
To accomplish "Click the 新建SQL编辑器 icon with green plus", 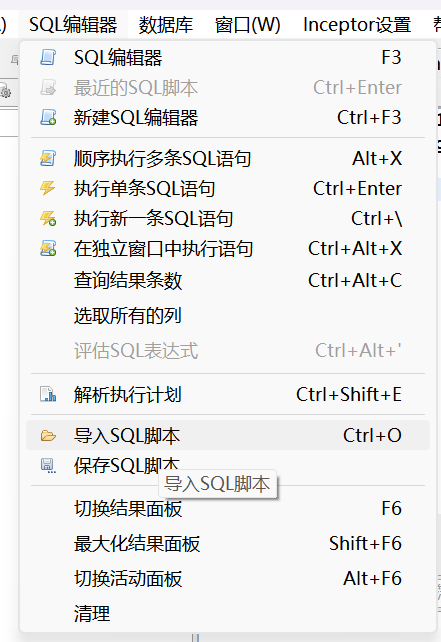I will pos(48,118).
